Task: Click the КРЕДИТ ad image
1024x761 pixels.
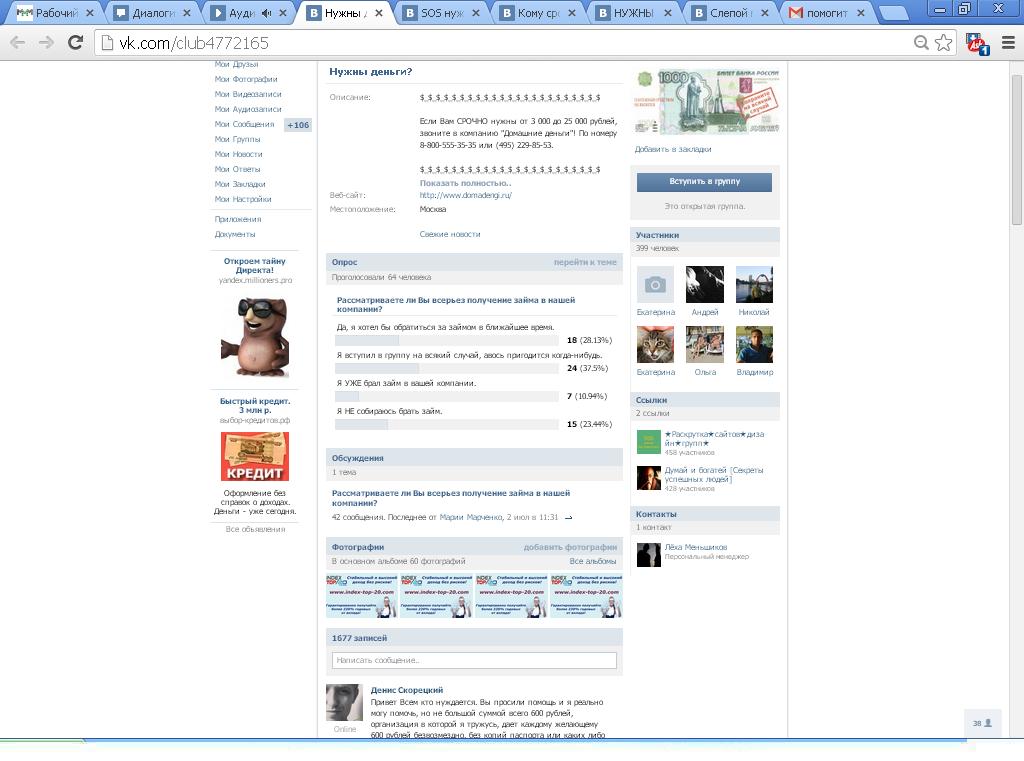Action: (x=255, y=457)
